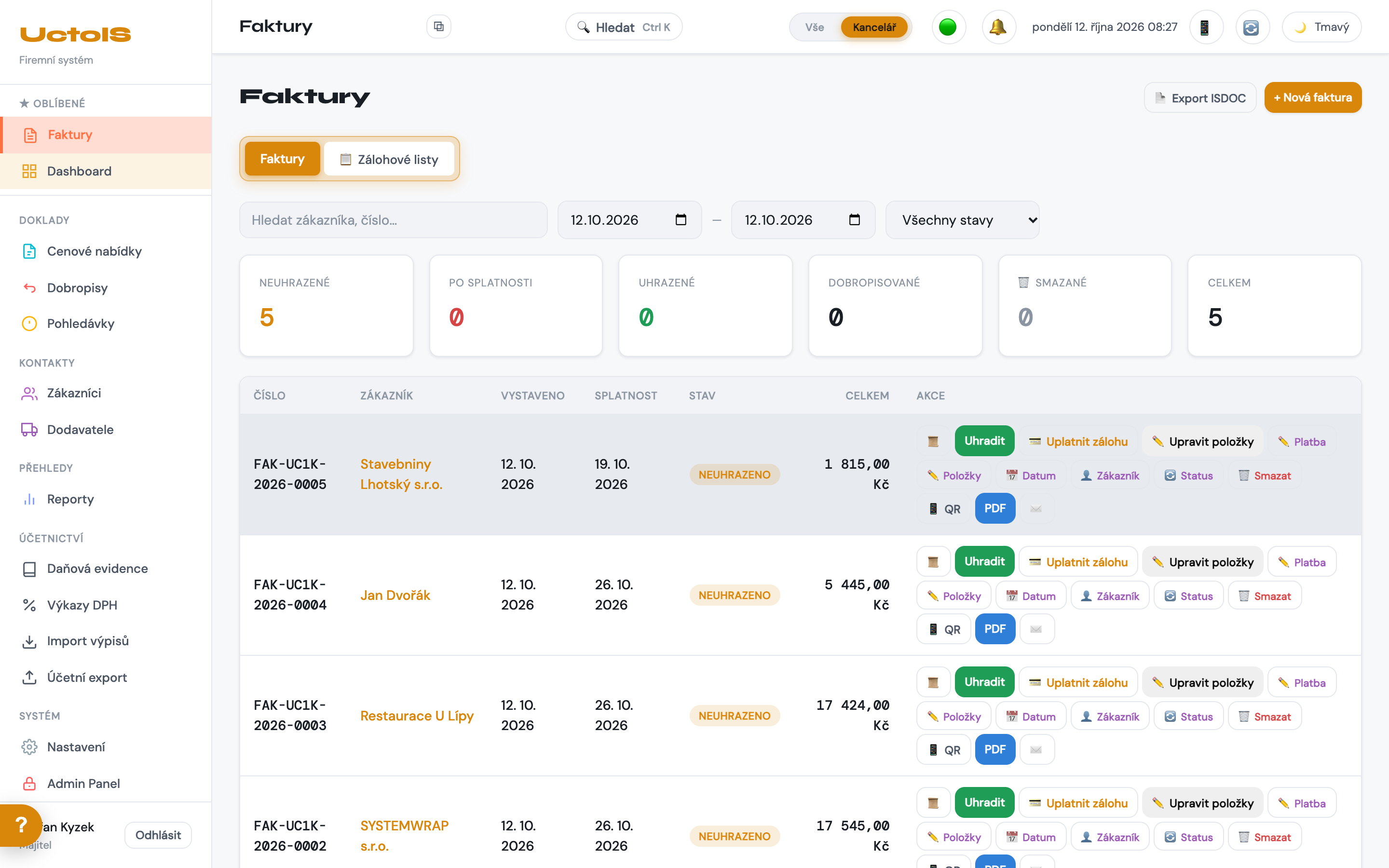Click Smazat for Jan Dvořák invoice

[x=1265, y=596]
